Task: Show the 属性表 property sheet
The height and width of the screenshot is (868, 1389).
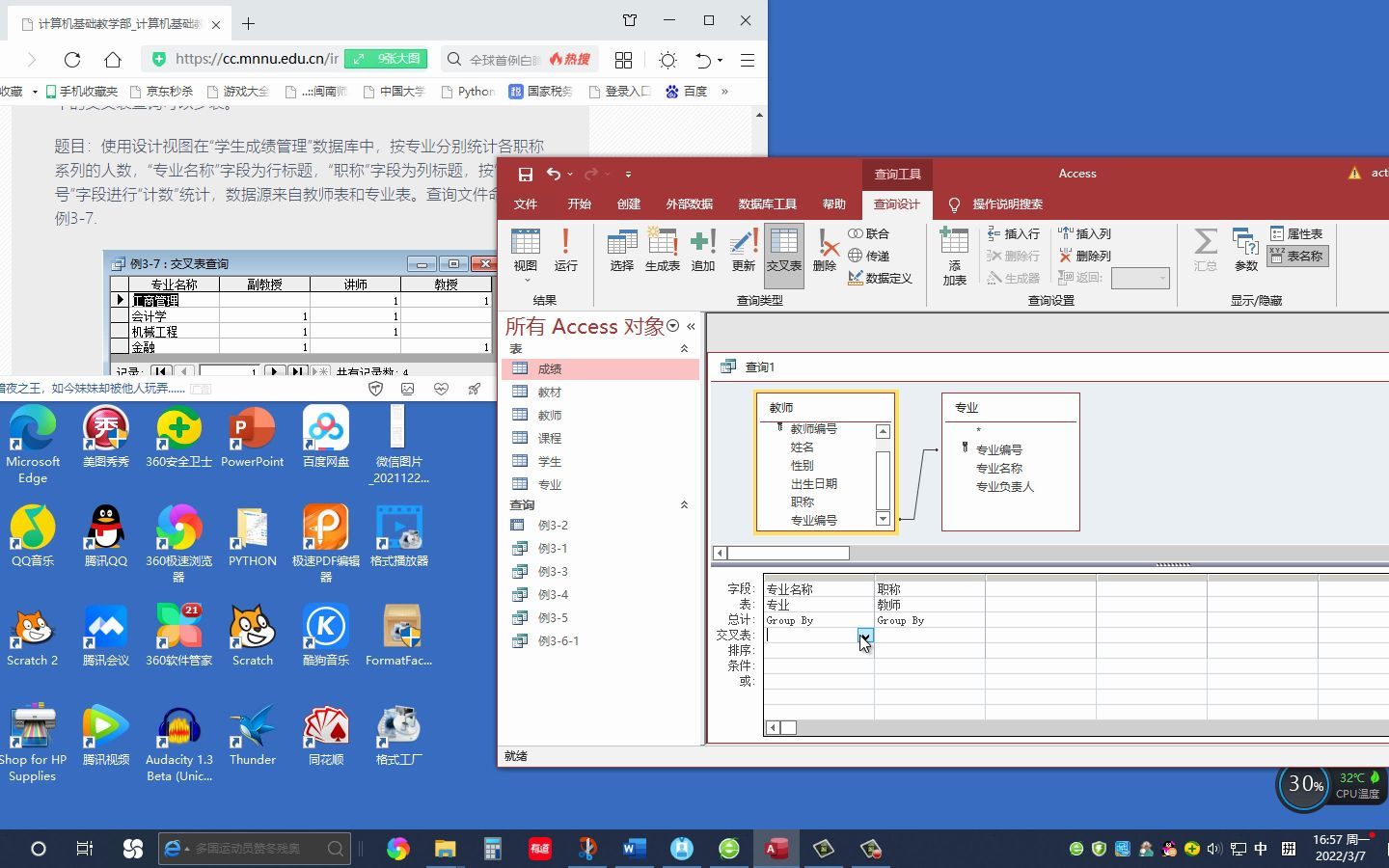Action: pos(1297,233)
